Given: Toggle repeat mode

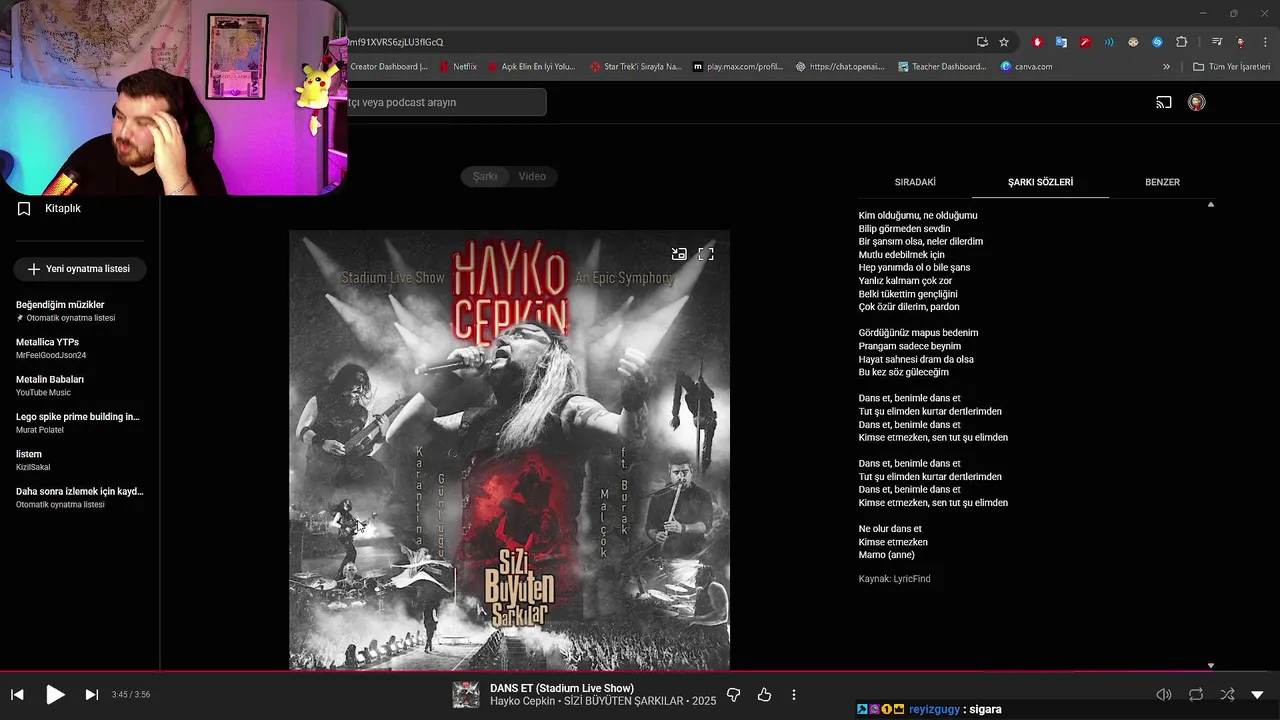Looking at the screenshot, I should (1196, 694).
